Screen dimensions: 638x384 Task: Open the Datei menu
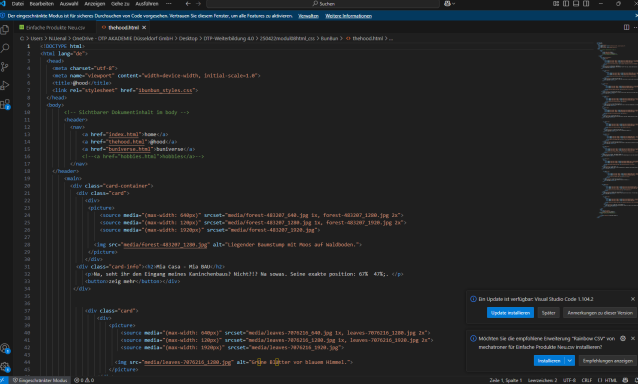pyautogui.click(x=17, y=4)
